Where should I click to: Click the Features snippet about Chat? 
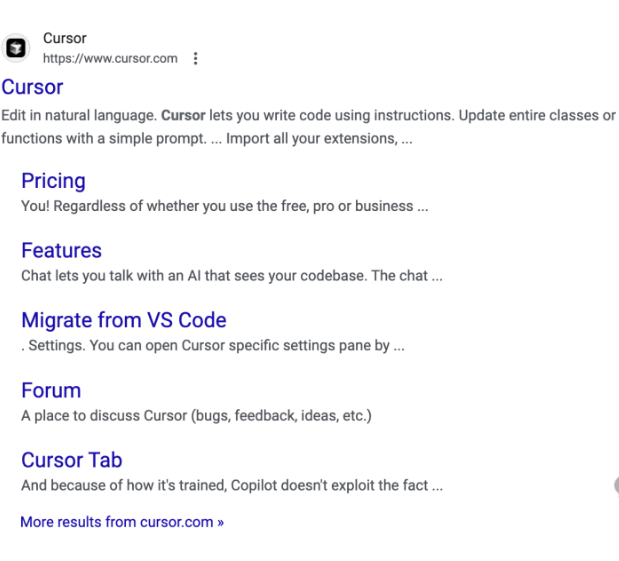(231, 276)
